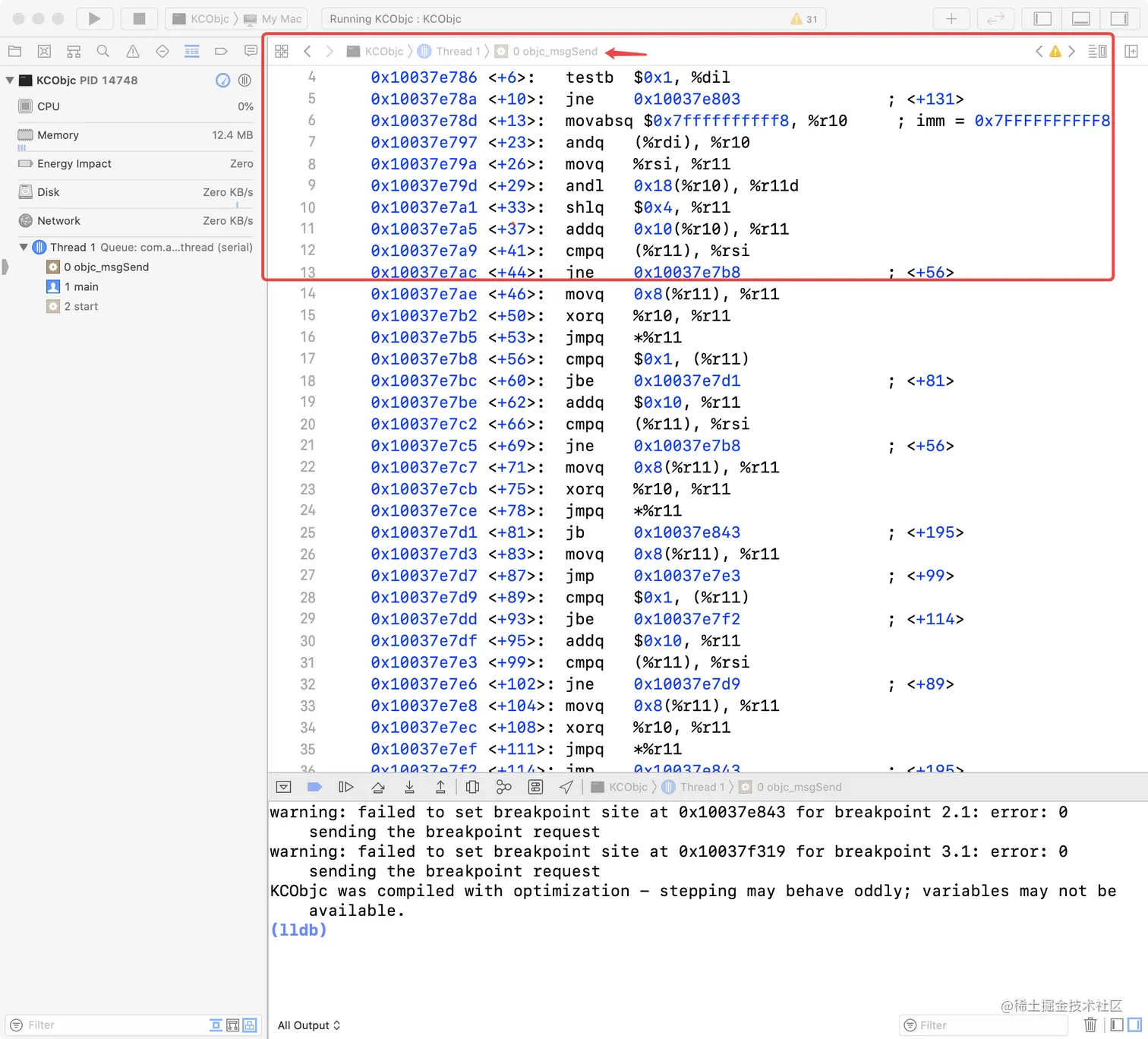1148x1039 pixels.
Task: Open the Debug View Hierarchy tool
Action: [x=472, y=787]
